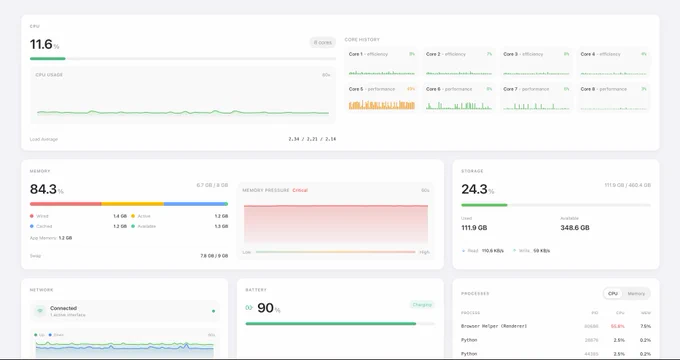Click the CPU usage progress bar
680x360 pixels.
pyautogui.click(x=183, y=59)
